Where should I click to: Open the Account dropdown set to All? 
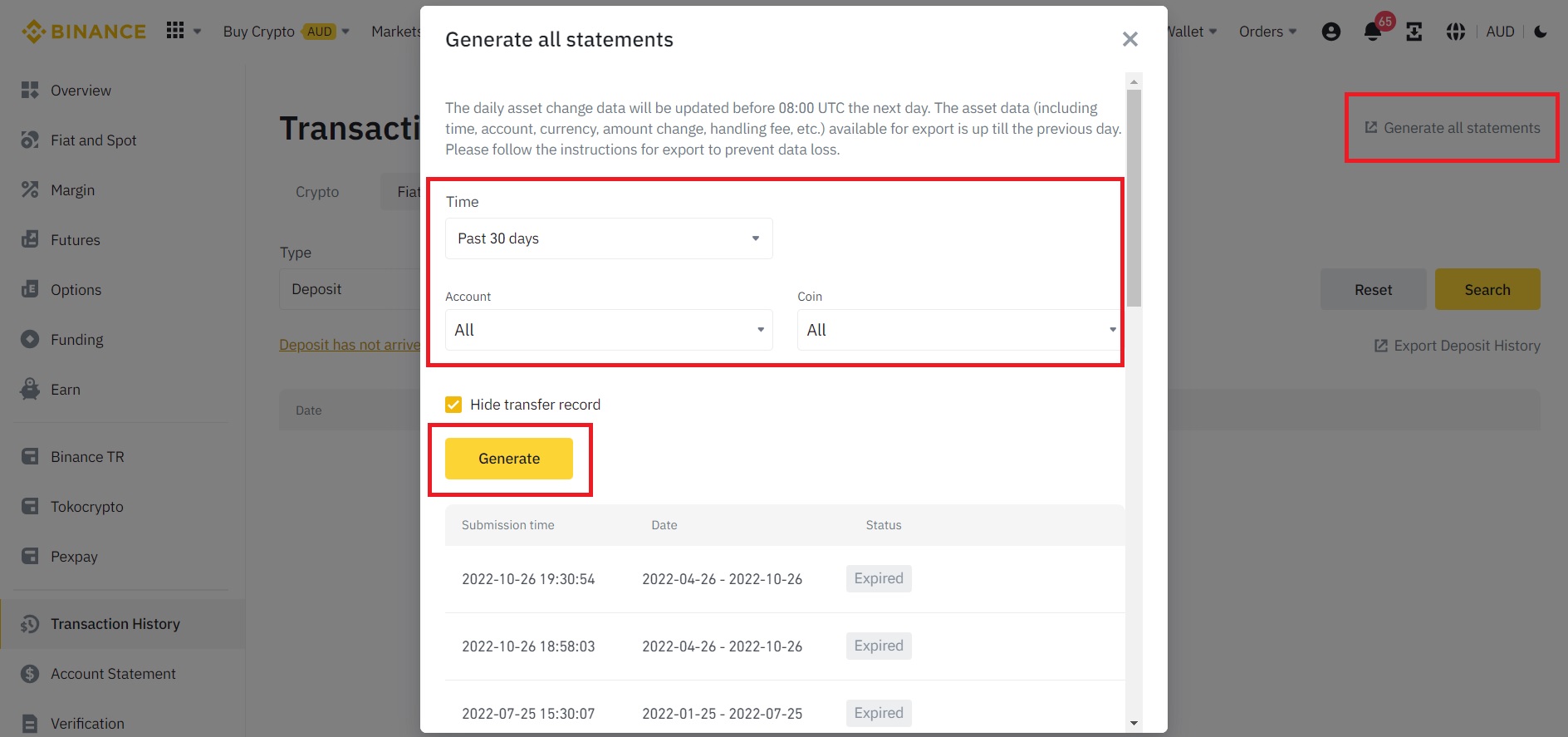click(609, 330)
